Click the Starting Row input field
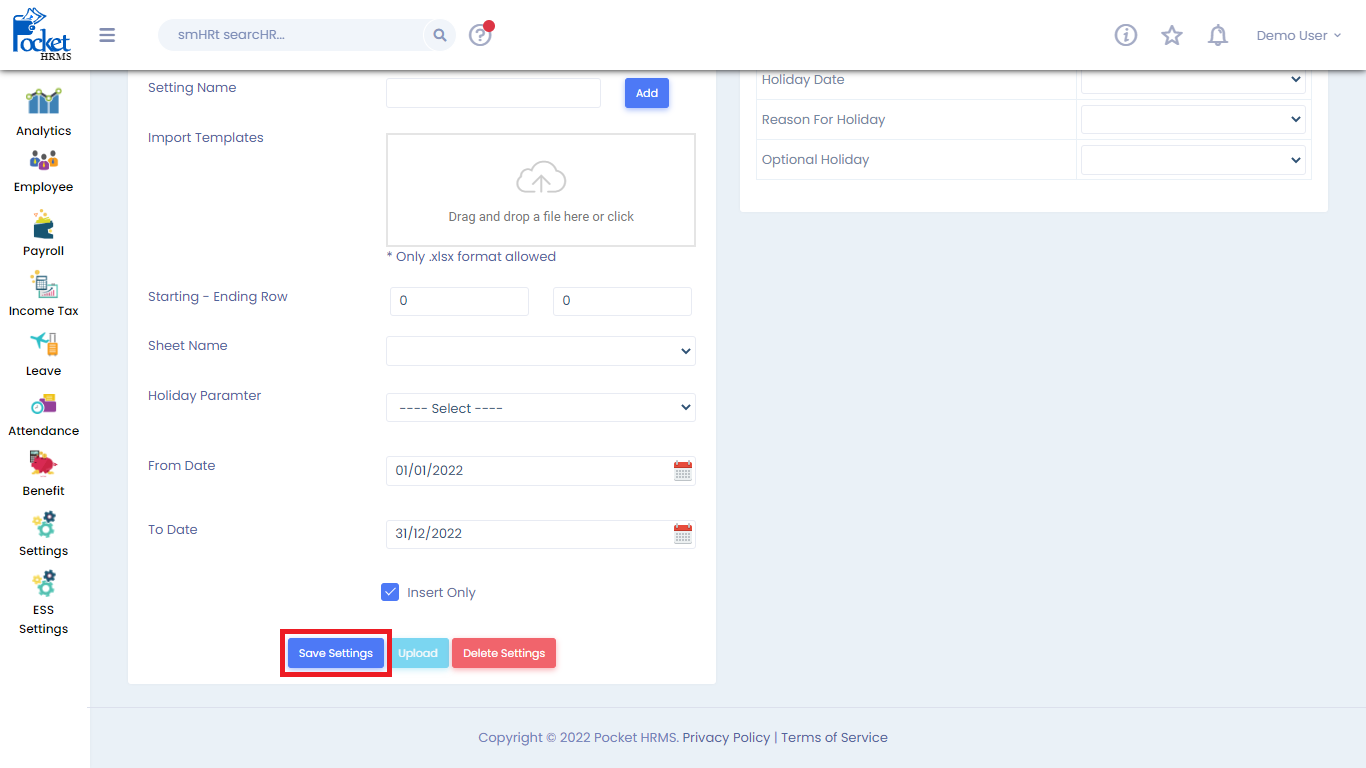Viewport: 1366px width, 768px height. pos(459,301)
